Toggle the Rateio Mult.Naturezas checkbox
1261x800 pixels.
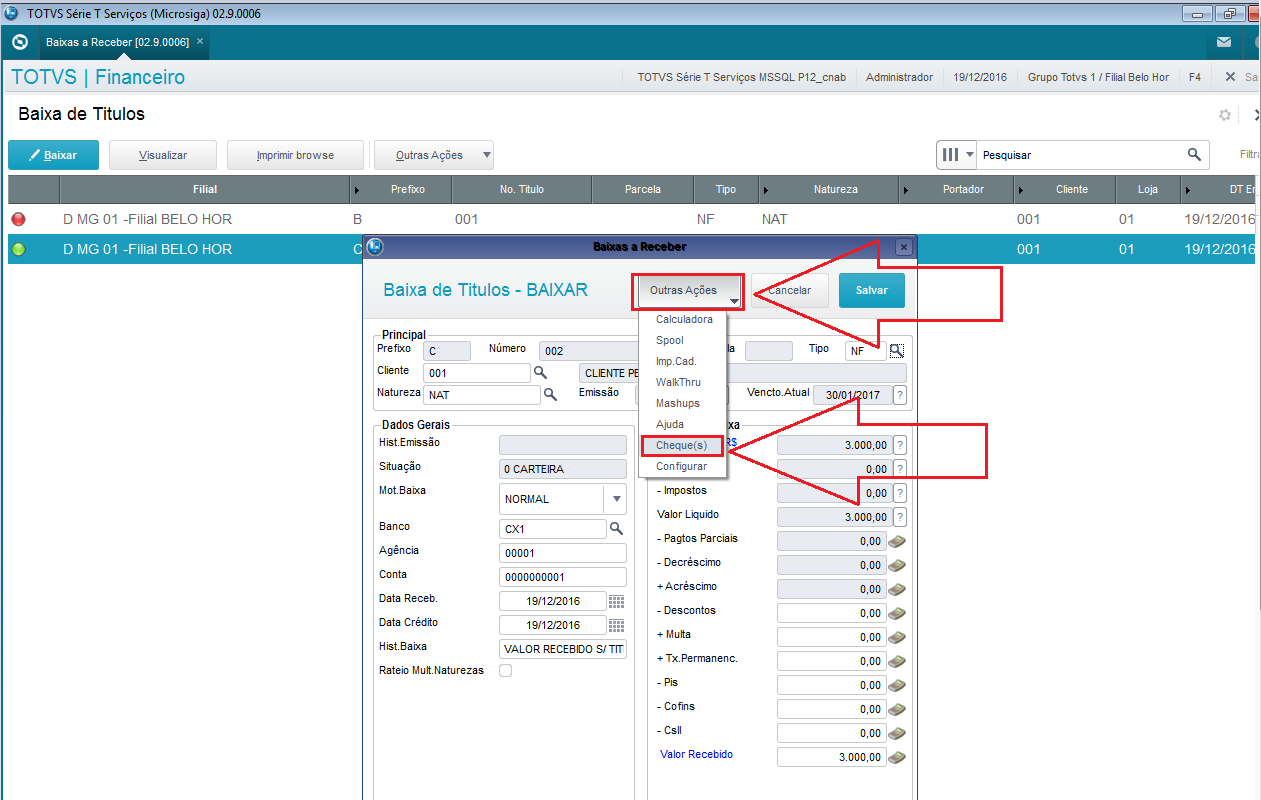click(x=505, y=671)
